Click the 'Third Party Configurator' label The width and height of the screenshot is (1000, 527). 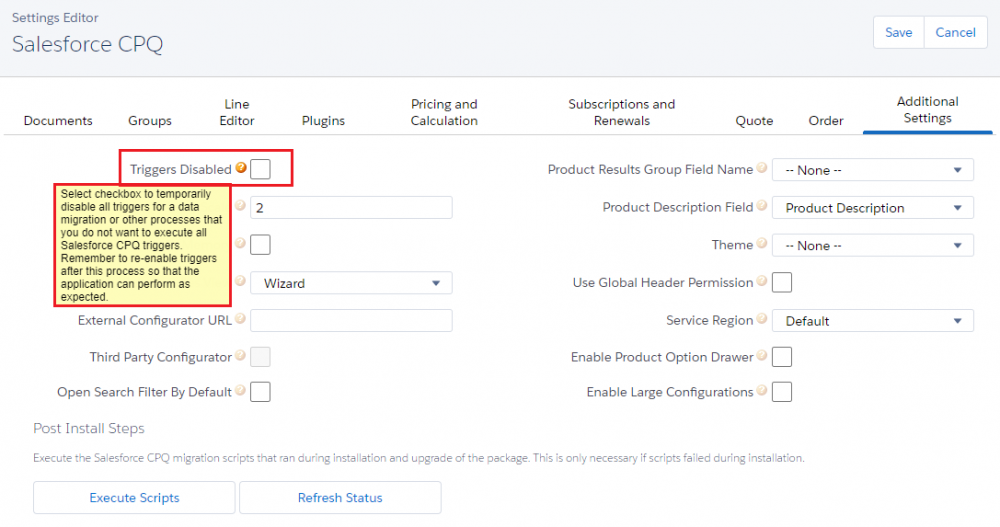[x=160, y=357]
